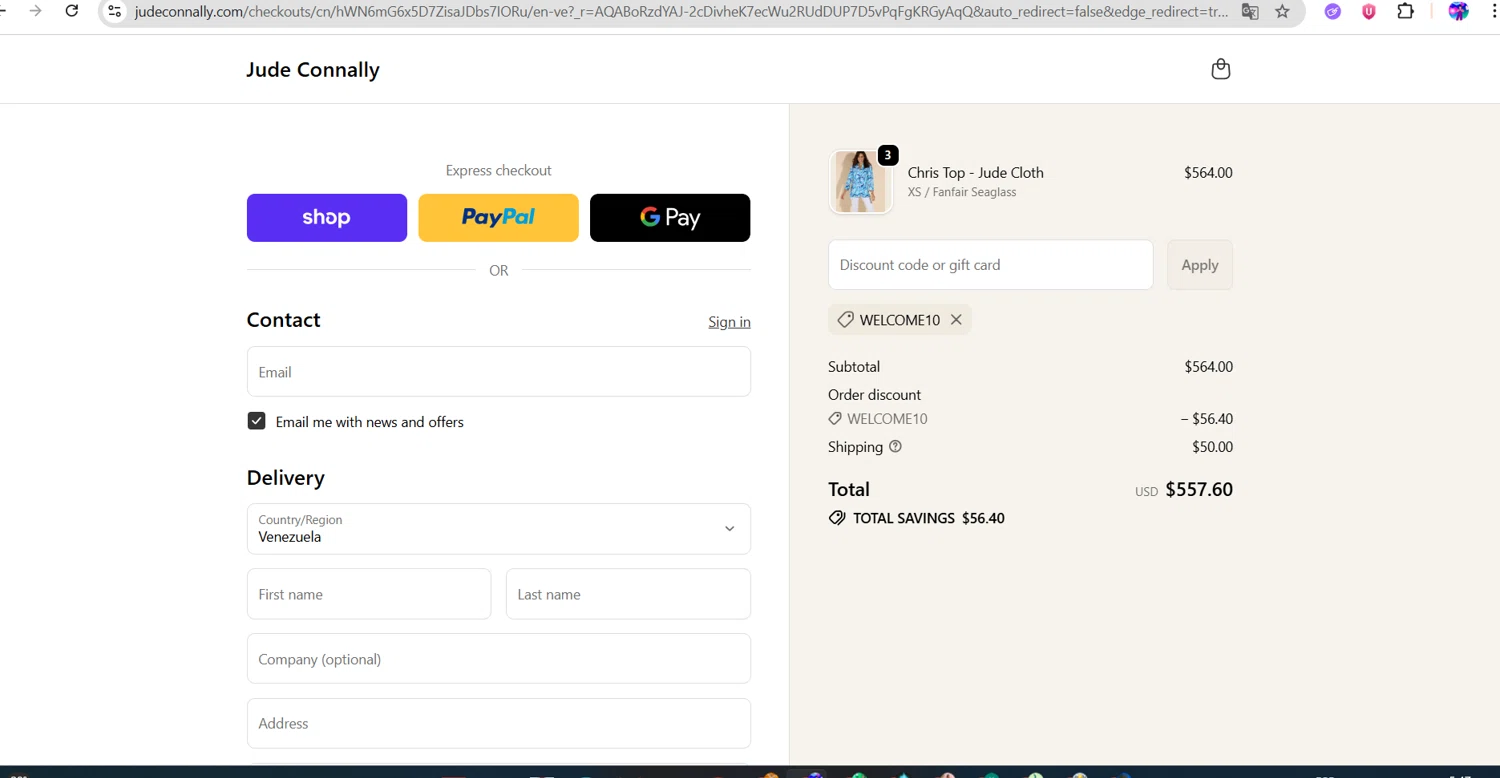
Task: Click the $50.00 shipping cost
Action: click(x=1212, y=447)
